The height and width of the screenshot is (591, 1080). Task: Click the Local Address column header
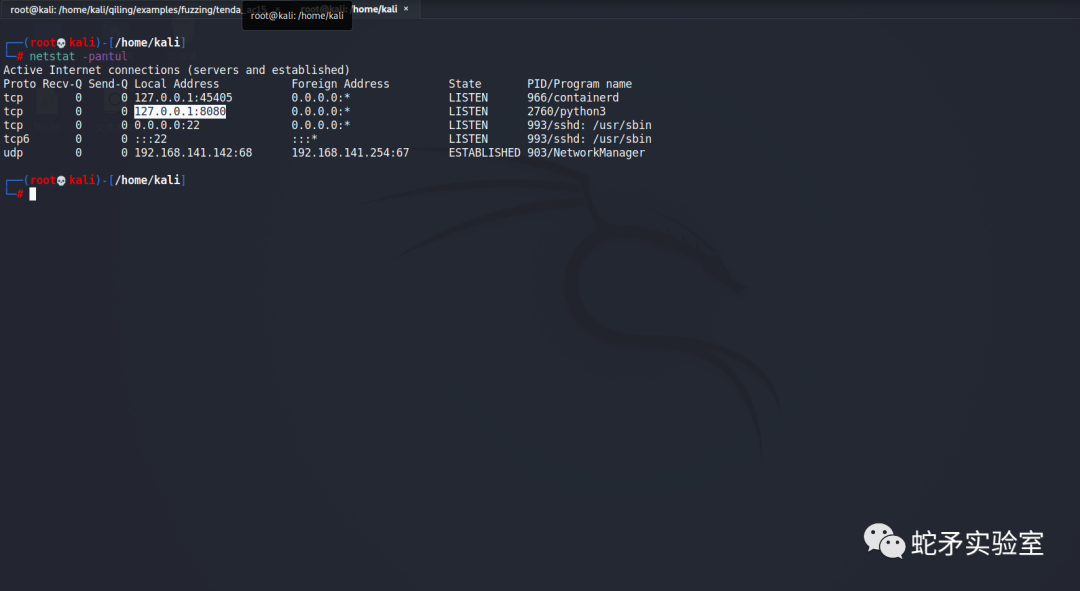click(x=176, y=84)
